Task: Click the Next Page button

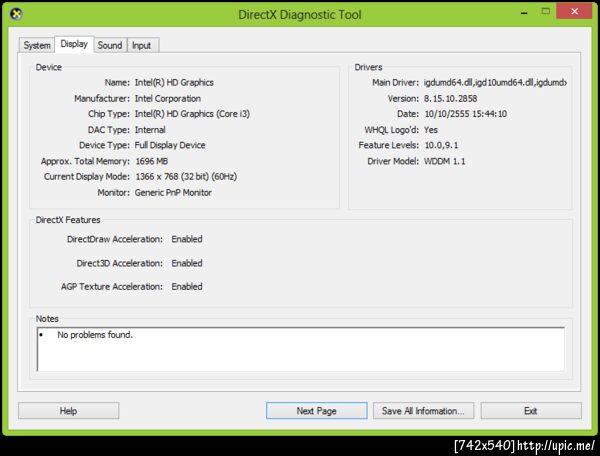Action: [x=316, y=411]
